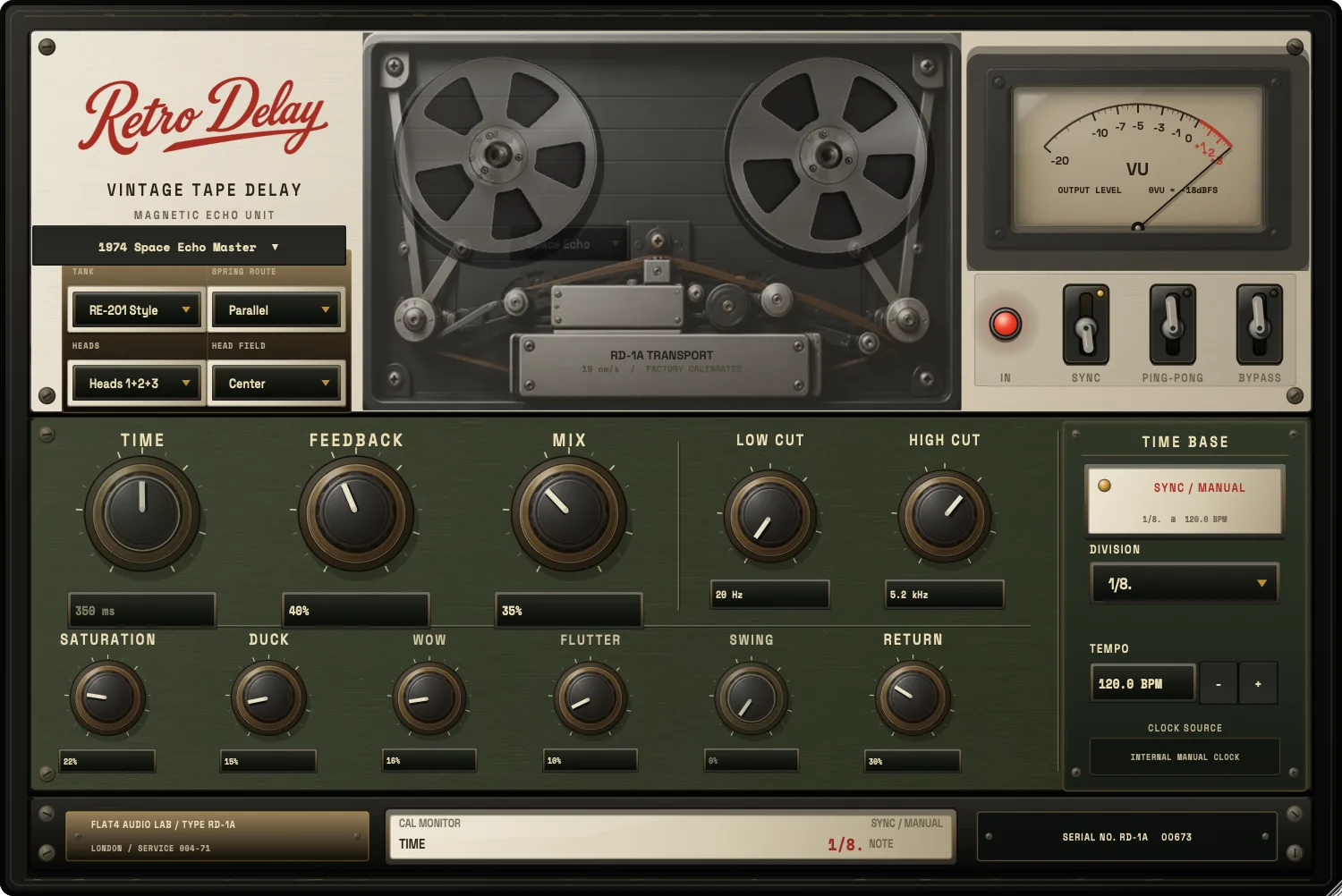Toggle the SYNC / MANUAL time base button
Image resolution: width=1342 pixels, height=896 pixels.
point(1185,500)
